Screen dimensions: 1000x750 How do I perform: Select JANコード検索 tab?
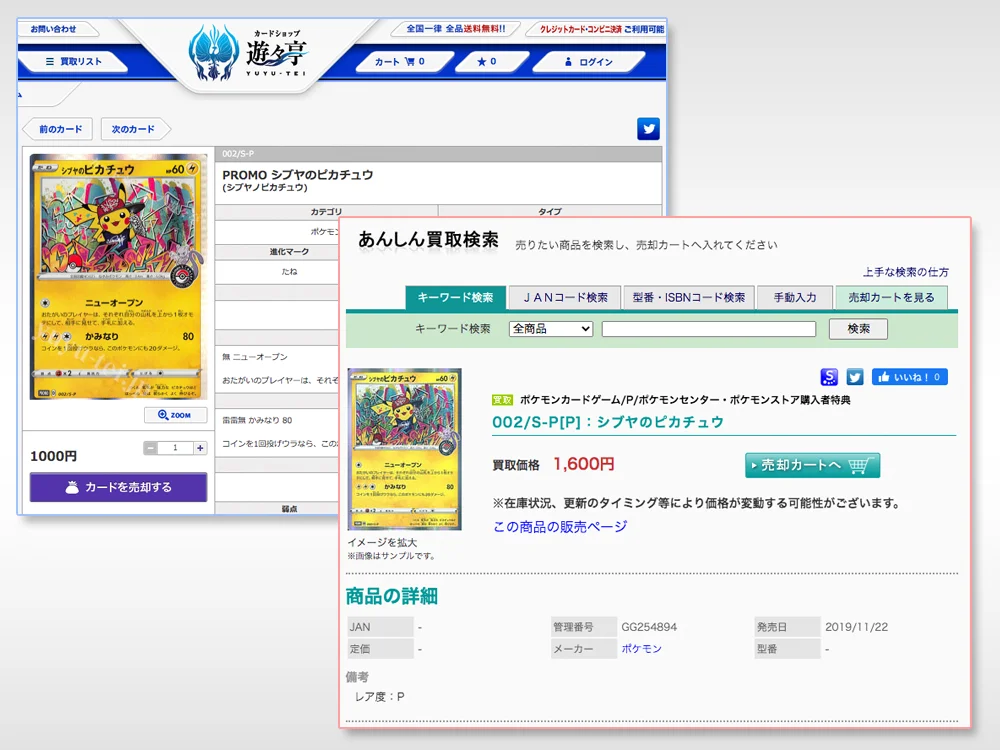[x=565, y=298]
